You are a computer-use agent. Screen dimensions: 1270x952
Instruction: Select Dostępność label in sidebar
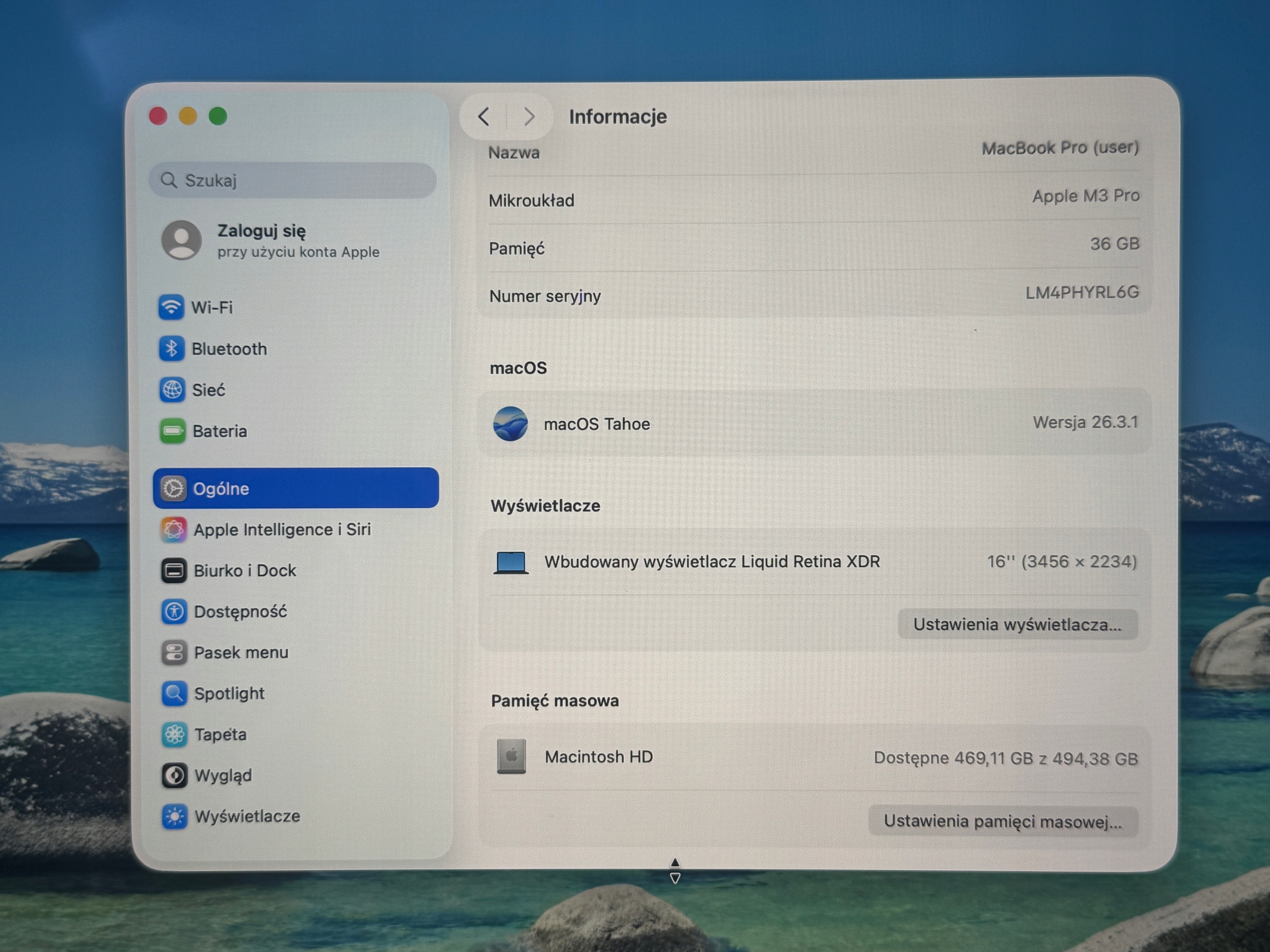(x=241, y=612)
